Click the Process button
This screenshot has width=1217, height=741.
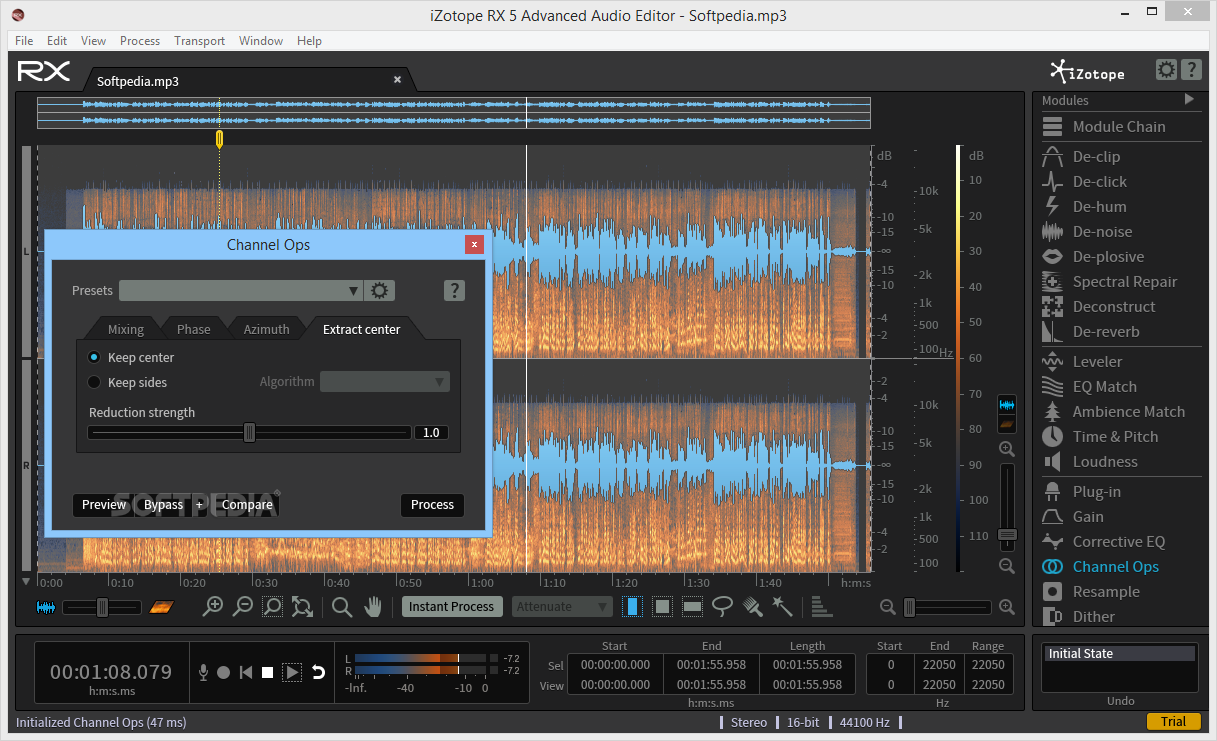pyautogui.click(x=432, y=505)
